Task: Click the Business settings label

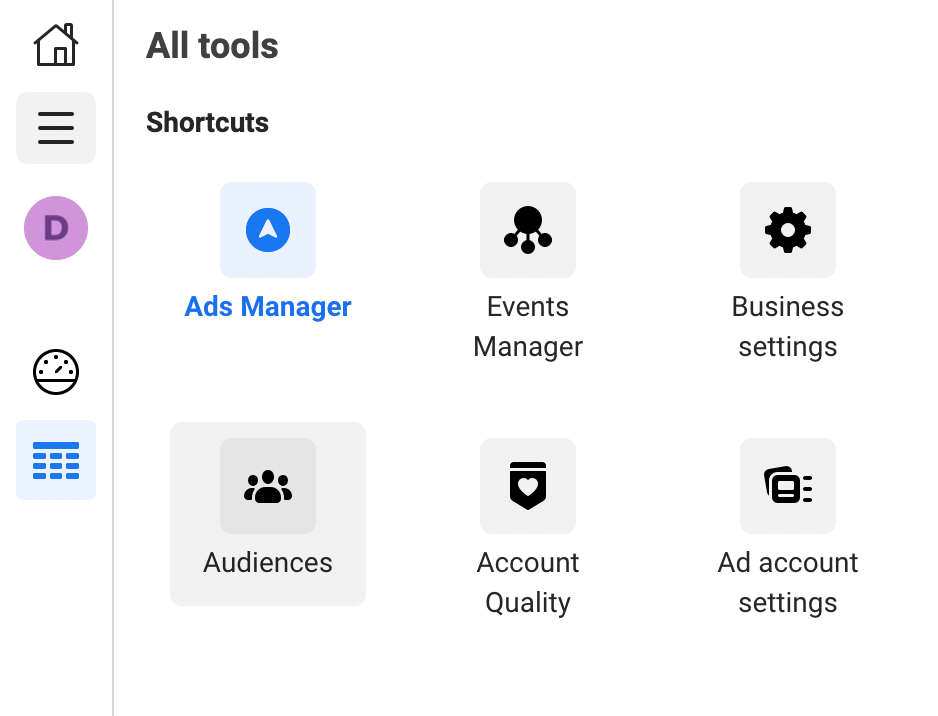Action: click(788, 327)
